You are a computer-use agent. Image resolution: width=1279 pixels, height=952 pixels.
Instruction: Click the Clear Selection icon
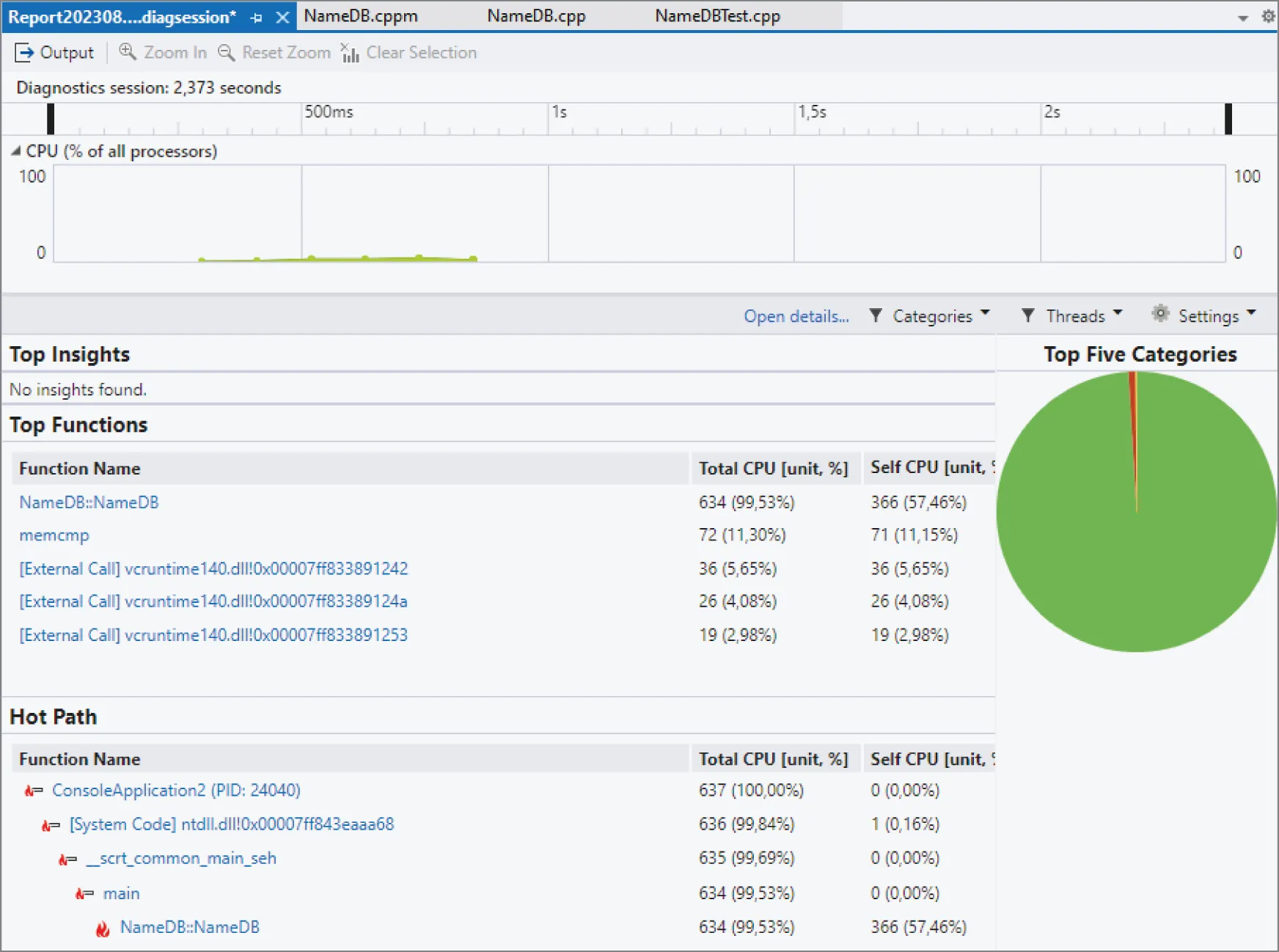pos(349,52)
